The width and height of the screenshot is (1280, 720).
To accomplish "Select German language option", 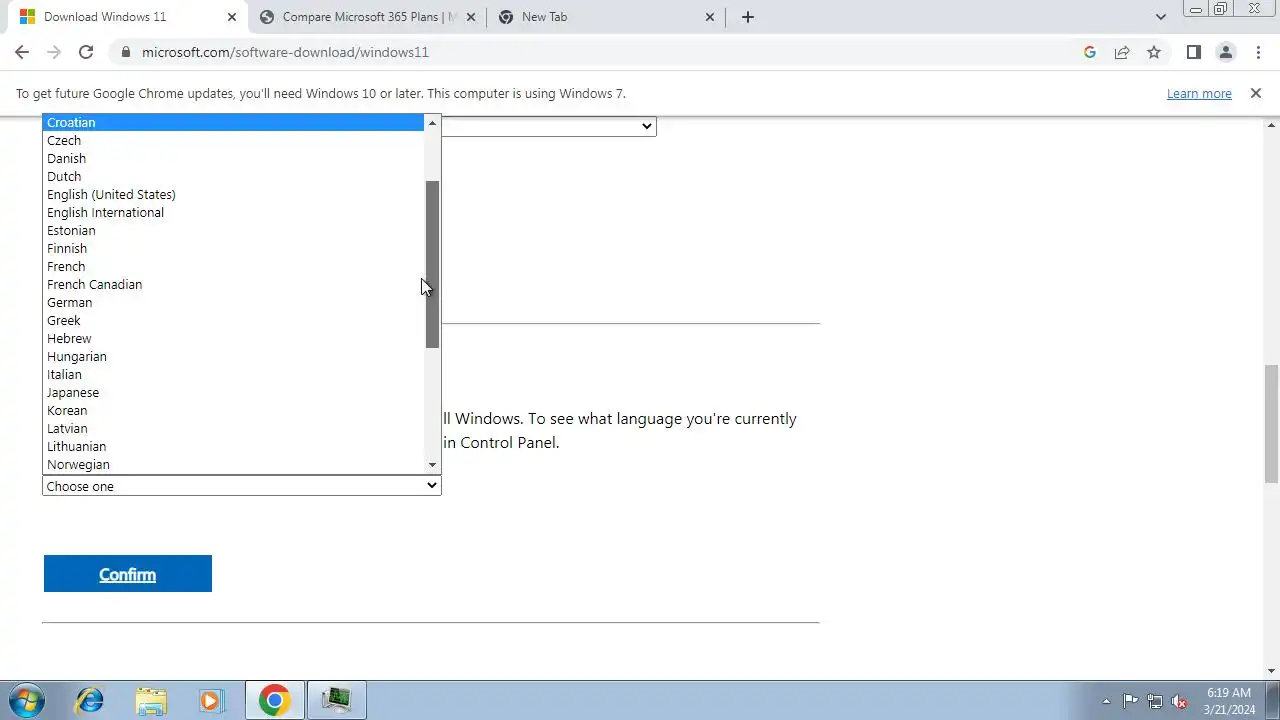I will point(233,302).
